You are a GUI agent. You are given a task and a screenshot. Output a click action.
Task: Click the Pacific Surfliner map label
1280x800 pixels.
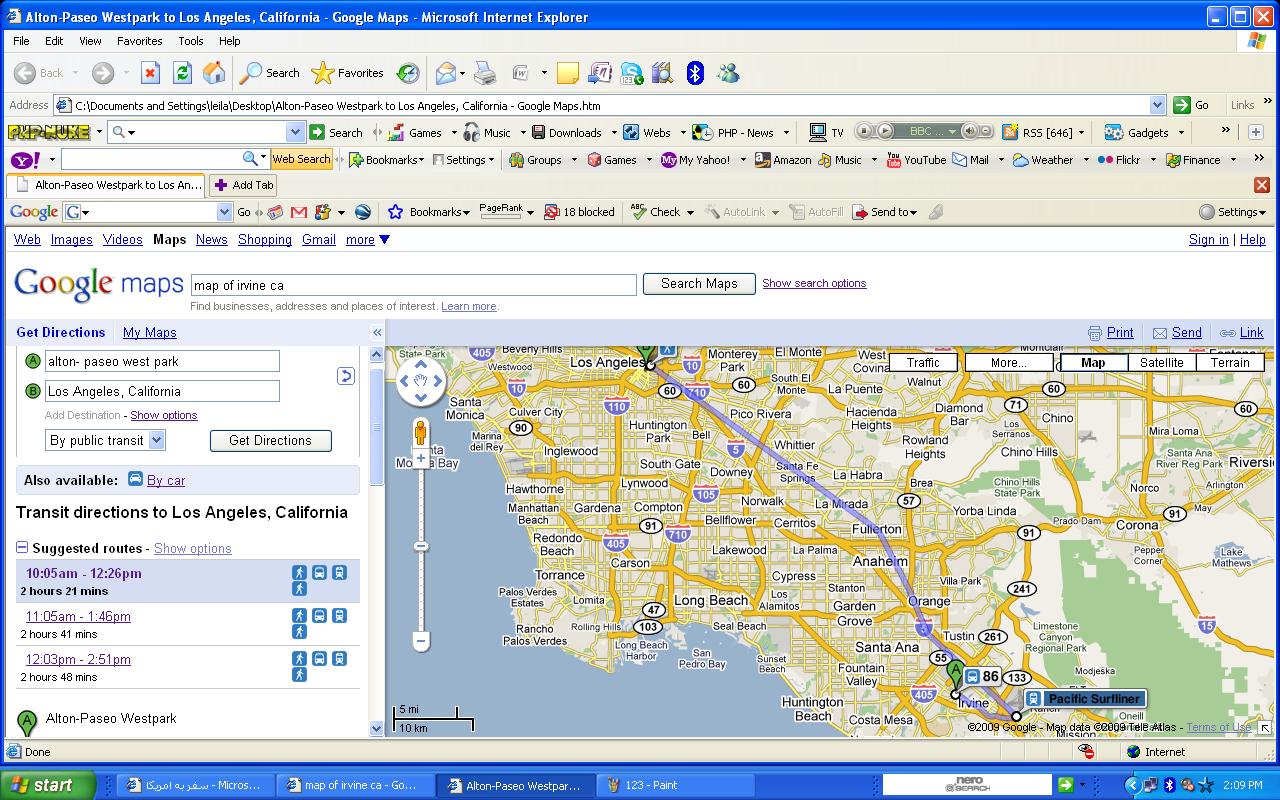point(1084,699)
